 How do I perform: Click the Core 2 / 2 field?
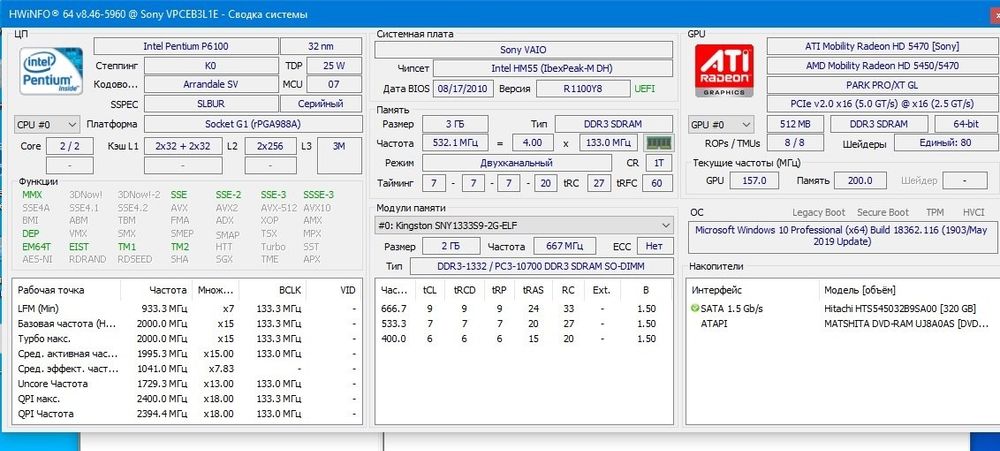coord(70,146)
